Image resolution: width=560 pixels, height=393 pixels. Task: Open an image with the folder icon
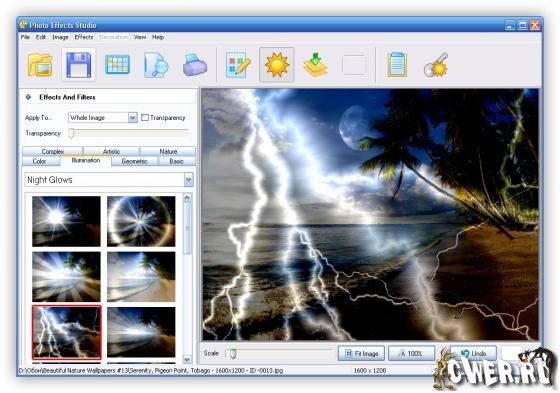40,65
